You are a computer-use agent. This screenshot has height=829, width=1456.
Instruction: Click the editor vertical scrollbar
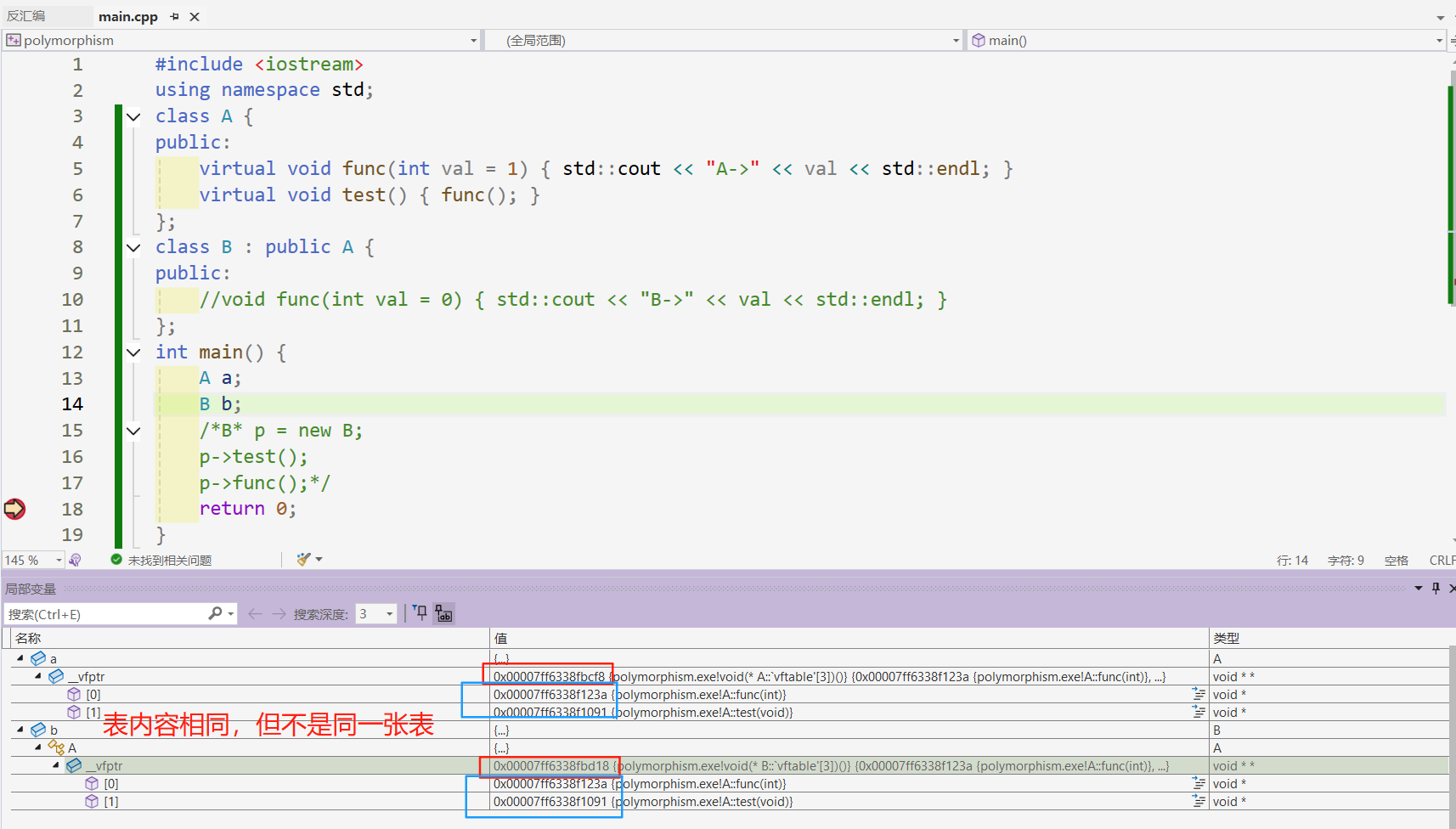coord(1452,297)
